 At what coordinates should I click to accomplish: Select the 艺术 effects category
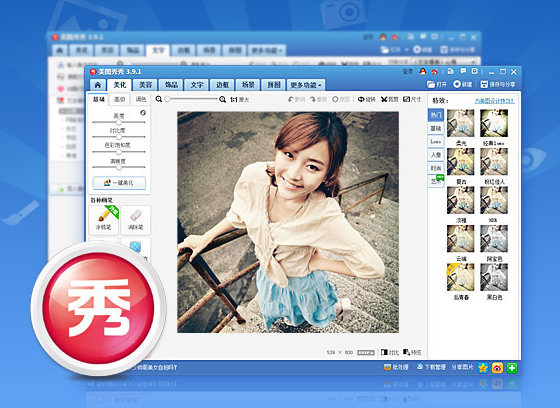point(436,181)
